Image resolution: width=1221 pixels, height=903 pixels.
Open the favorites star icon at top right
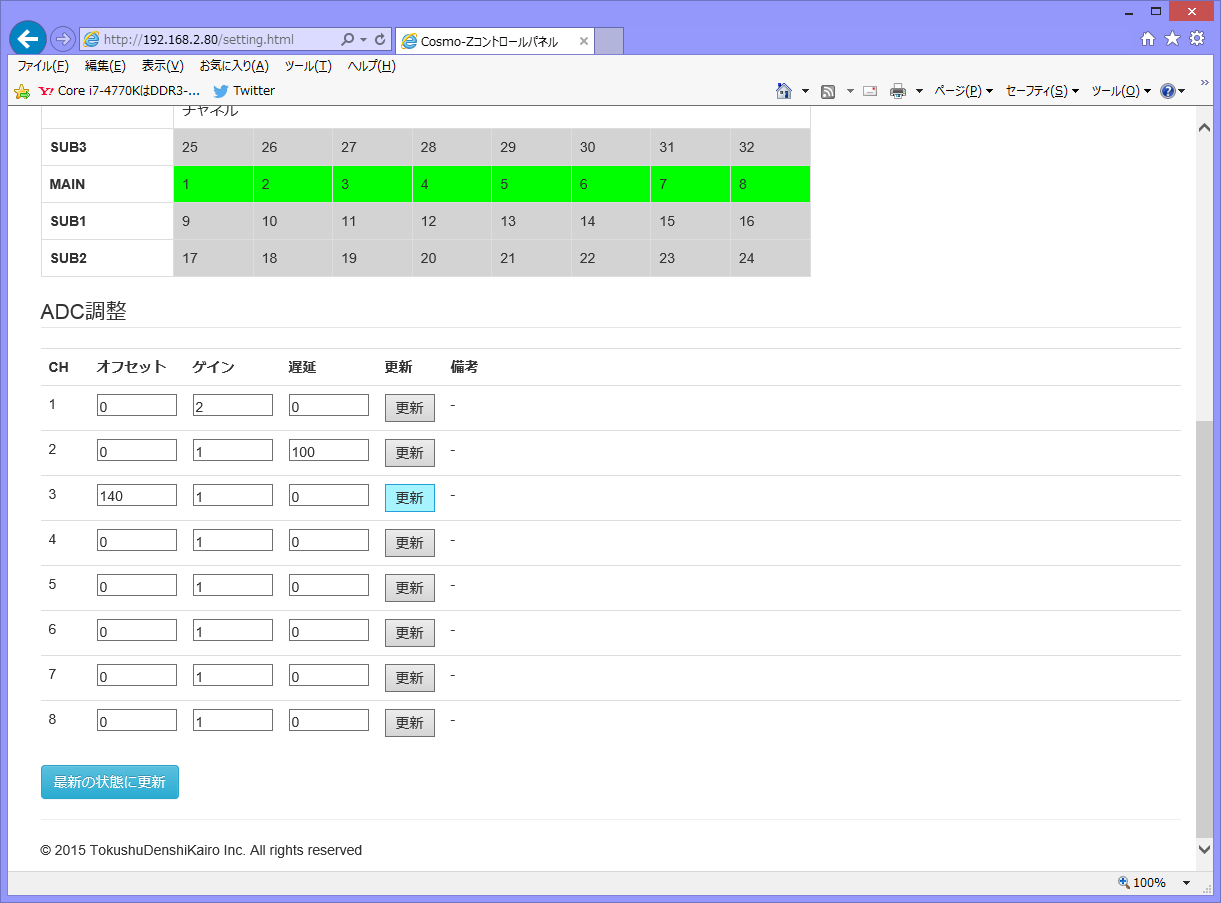[1172, 39]
